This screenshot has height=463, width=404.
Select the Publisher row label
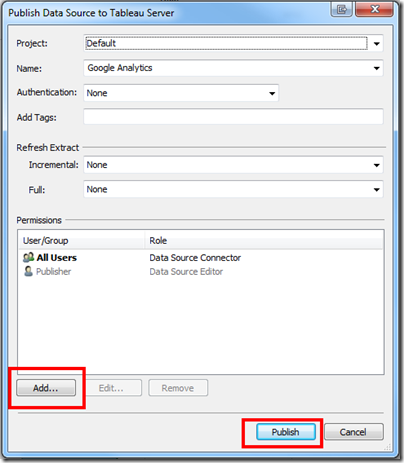pos(53,272)
